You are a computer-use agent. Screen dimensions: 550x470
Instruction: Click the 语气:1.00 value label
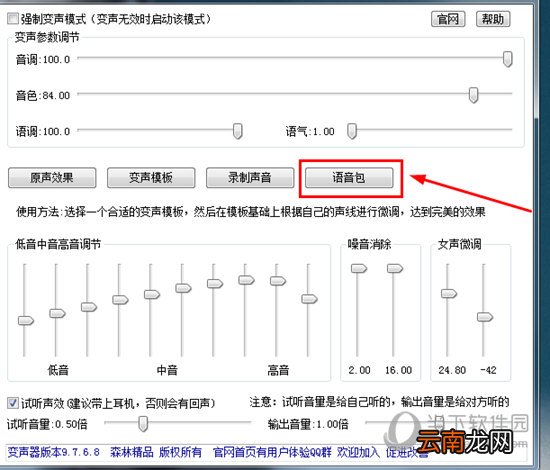point(310,132)
